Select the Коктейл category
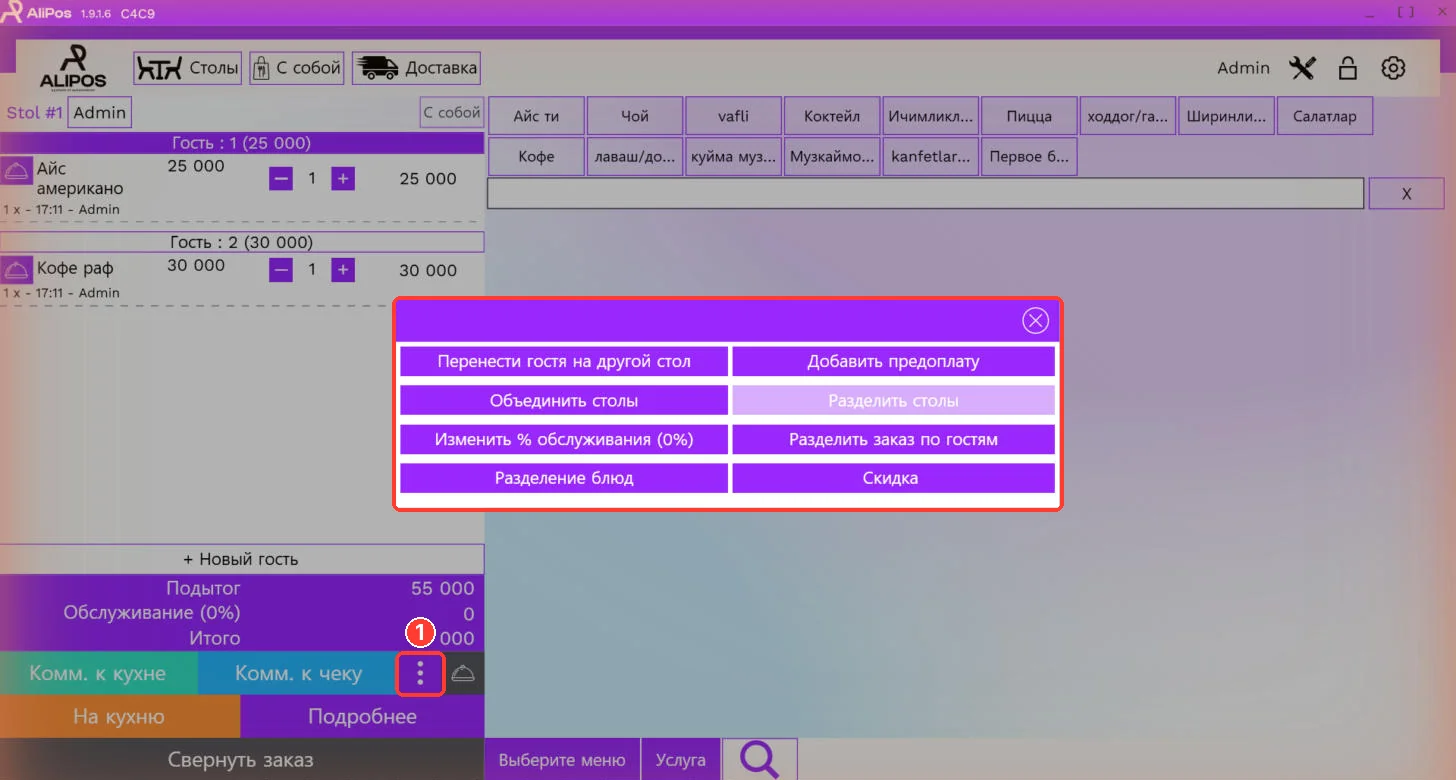Image resolution: width=1456 pixels, height=780 pixels. [x=832, y=116]
